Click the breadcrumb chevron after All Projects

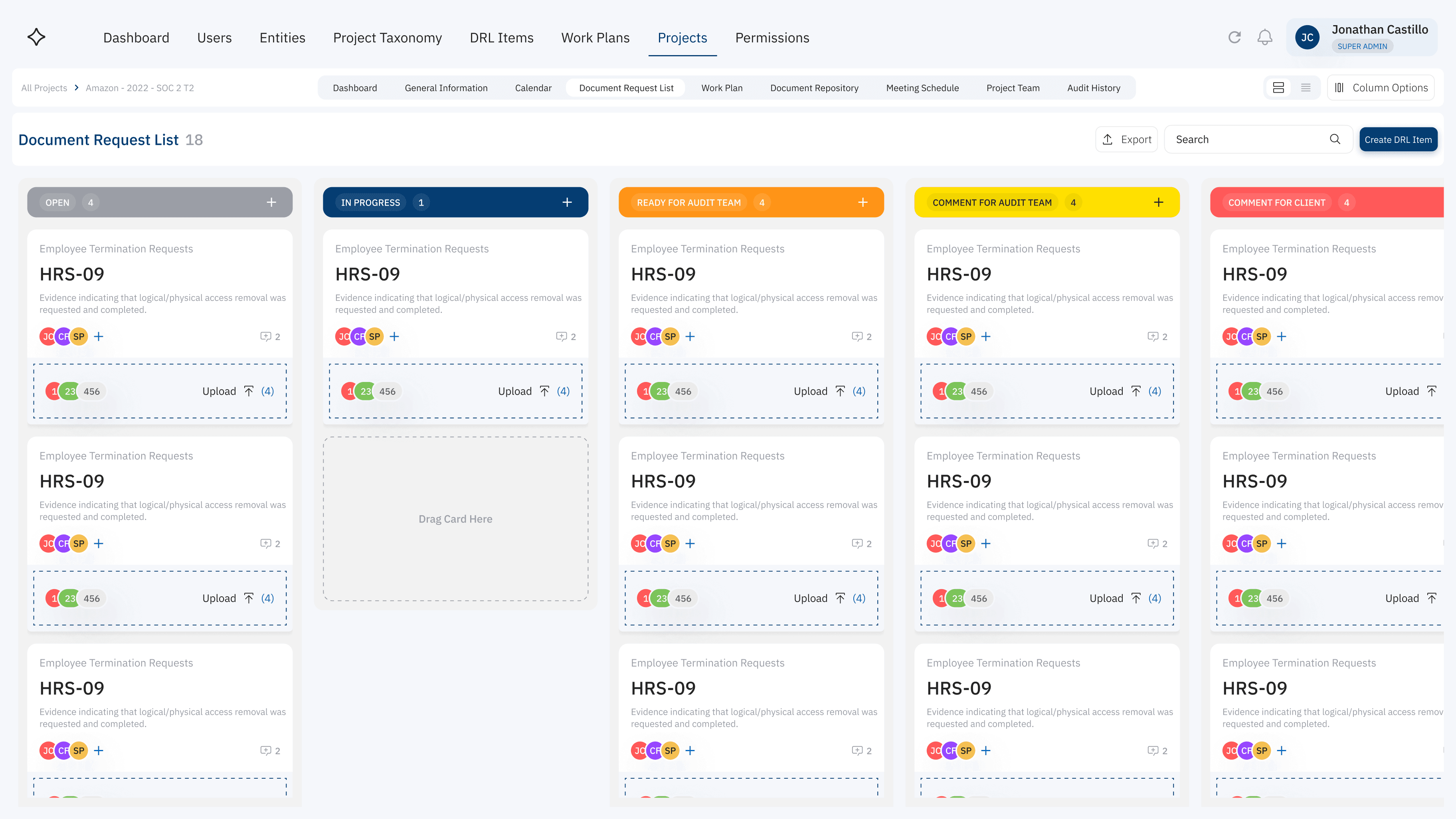[x=76, y=88]
